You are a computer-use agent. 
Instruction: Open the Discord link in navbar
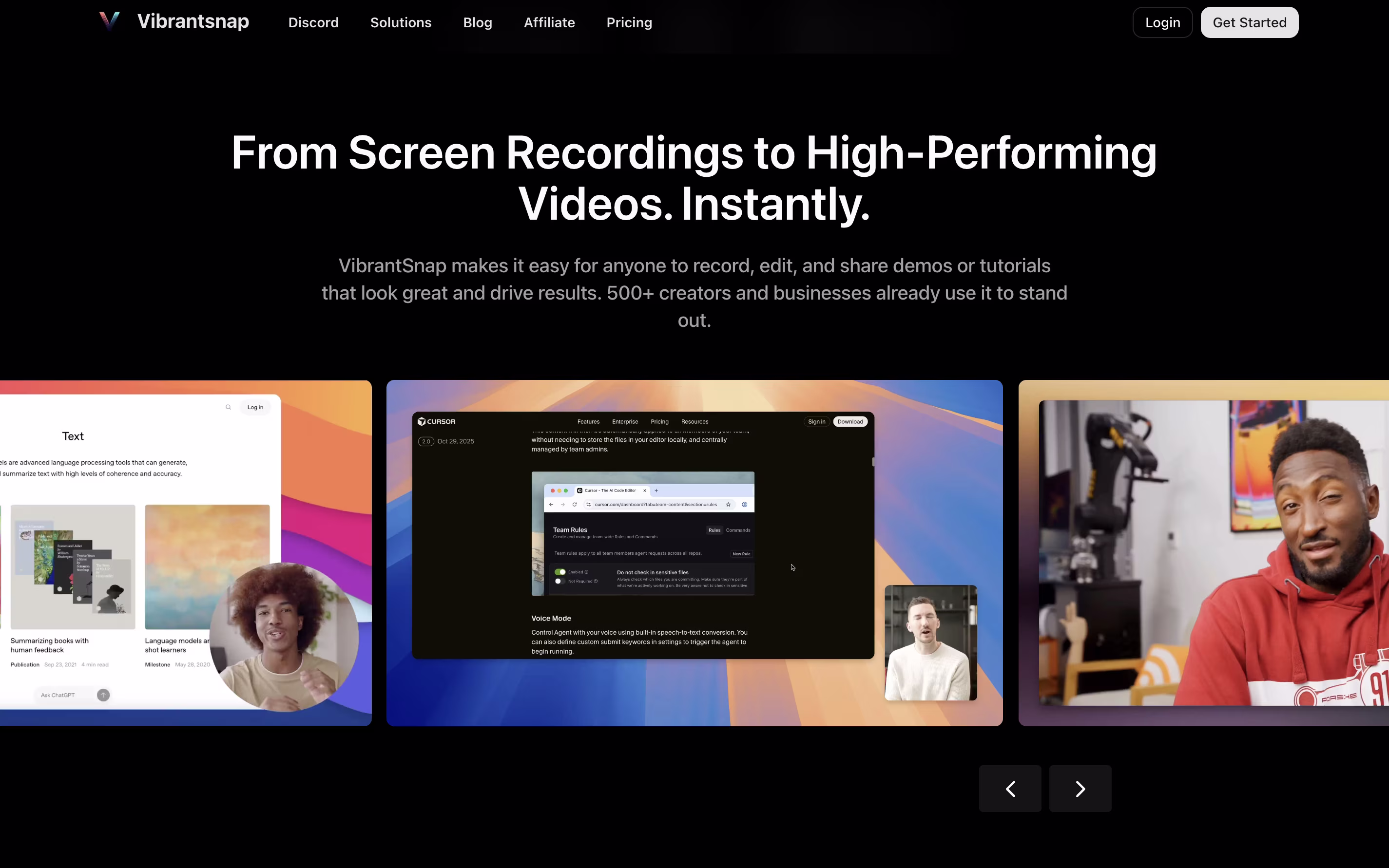313,22
